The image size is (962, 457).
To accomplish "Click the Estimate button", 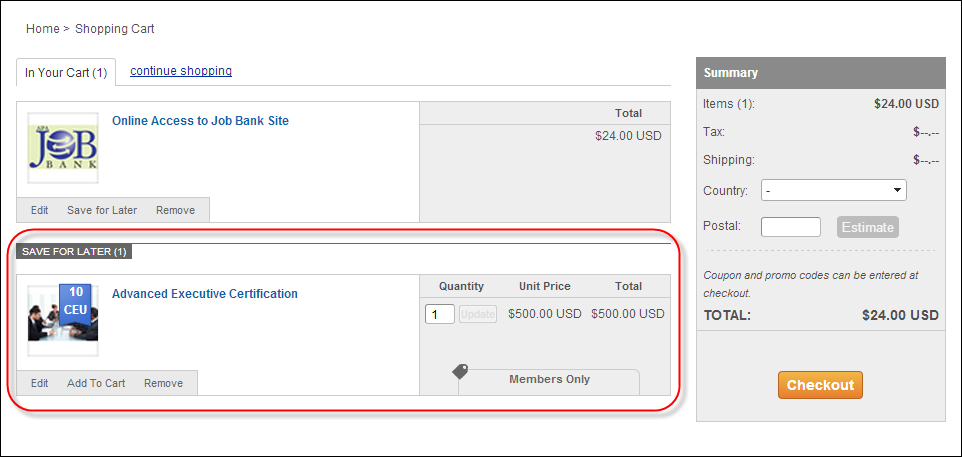I will (x=867, y=227).
